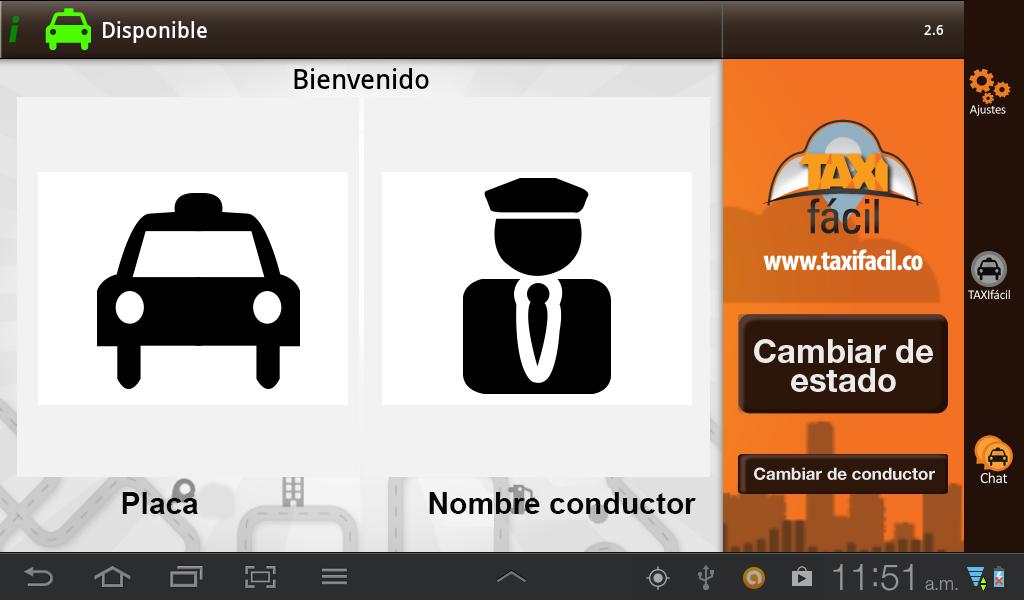Tap the Back navigation arrow
Viewport: 1024px width, 600px height.
coord(40,576)
